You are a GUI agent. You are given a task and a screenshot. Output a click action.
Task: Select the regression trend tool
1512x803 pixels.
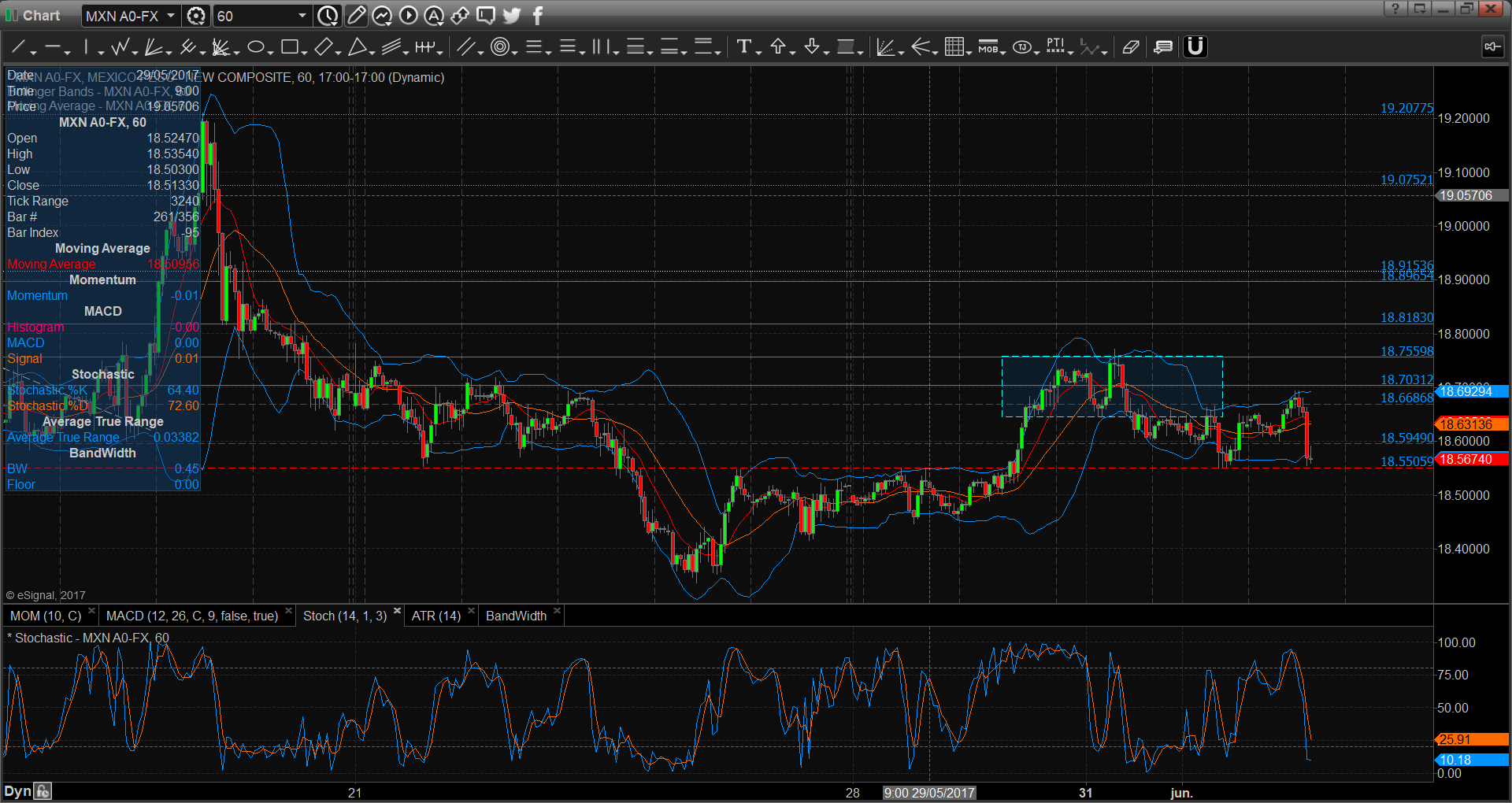point(886,47)
